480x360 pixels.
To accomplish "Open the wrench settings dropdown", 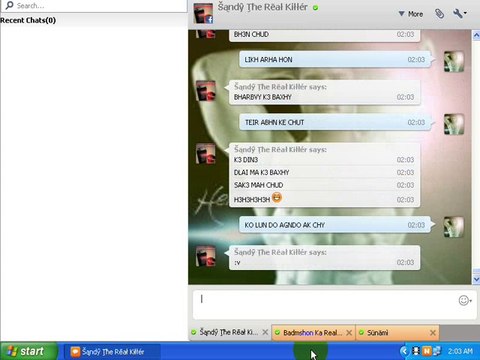I will [x=460, y=14].
